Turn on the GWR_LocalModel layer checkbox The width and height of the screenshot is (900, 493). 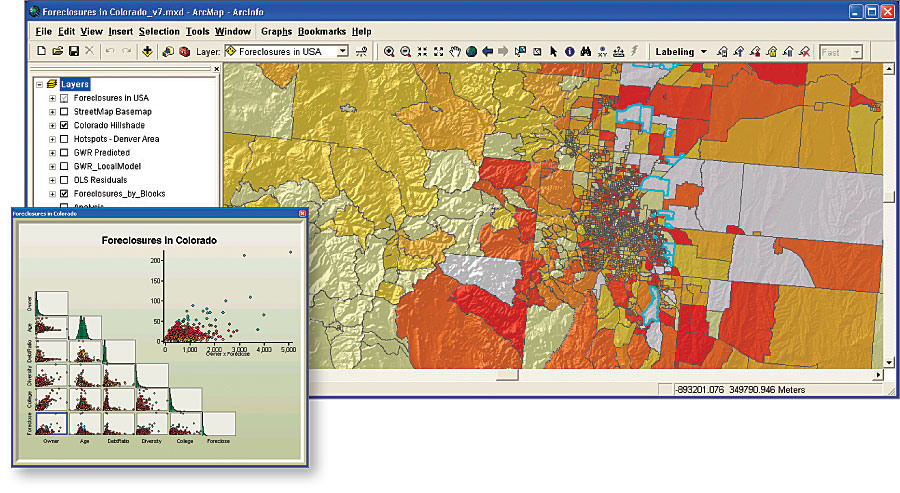pyautogui.click(x=64, y=166)
